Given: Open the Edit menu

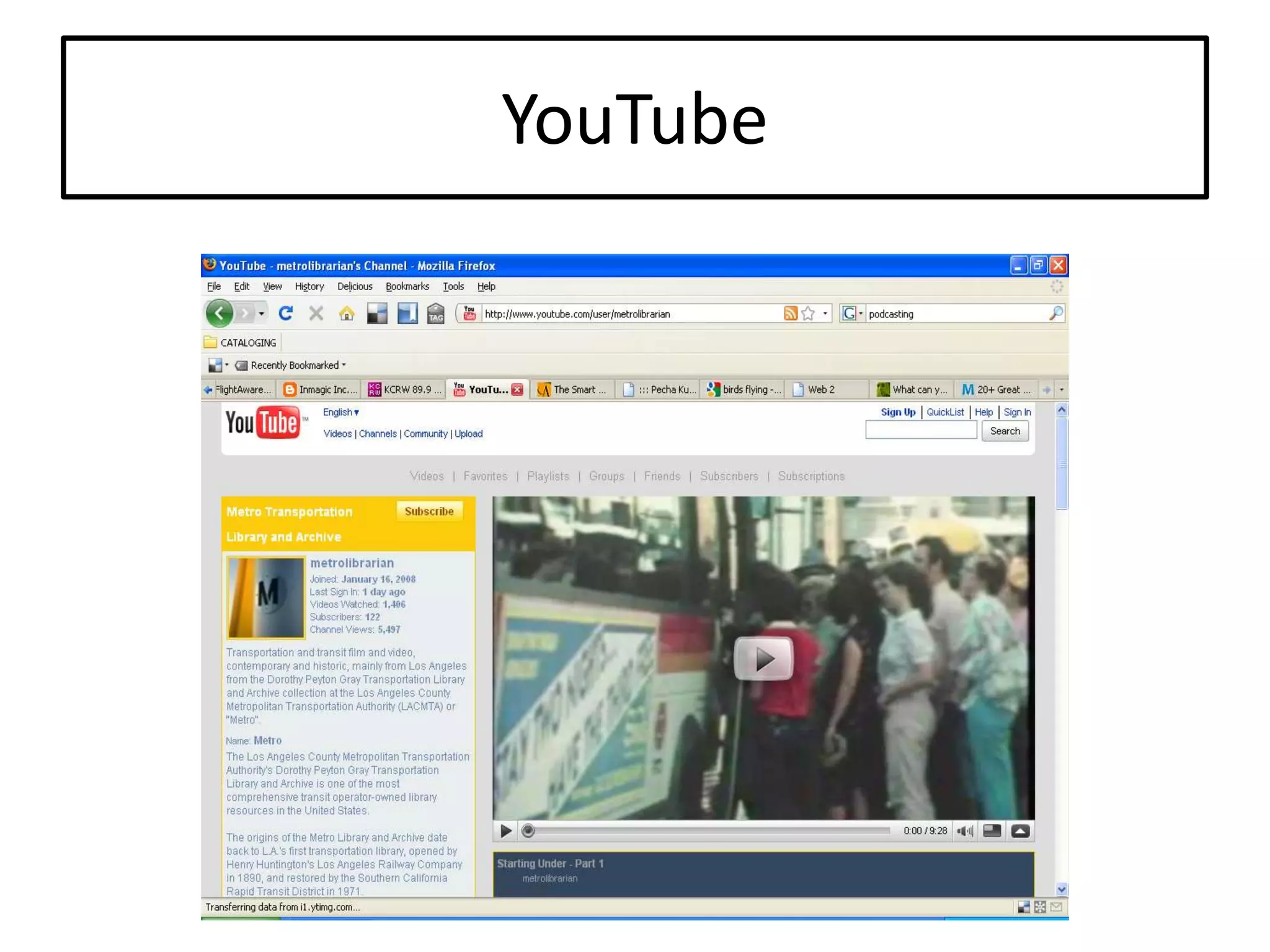Looking at the screenshot, I should pos(242,286).
